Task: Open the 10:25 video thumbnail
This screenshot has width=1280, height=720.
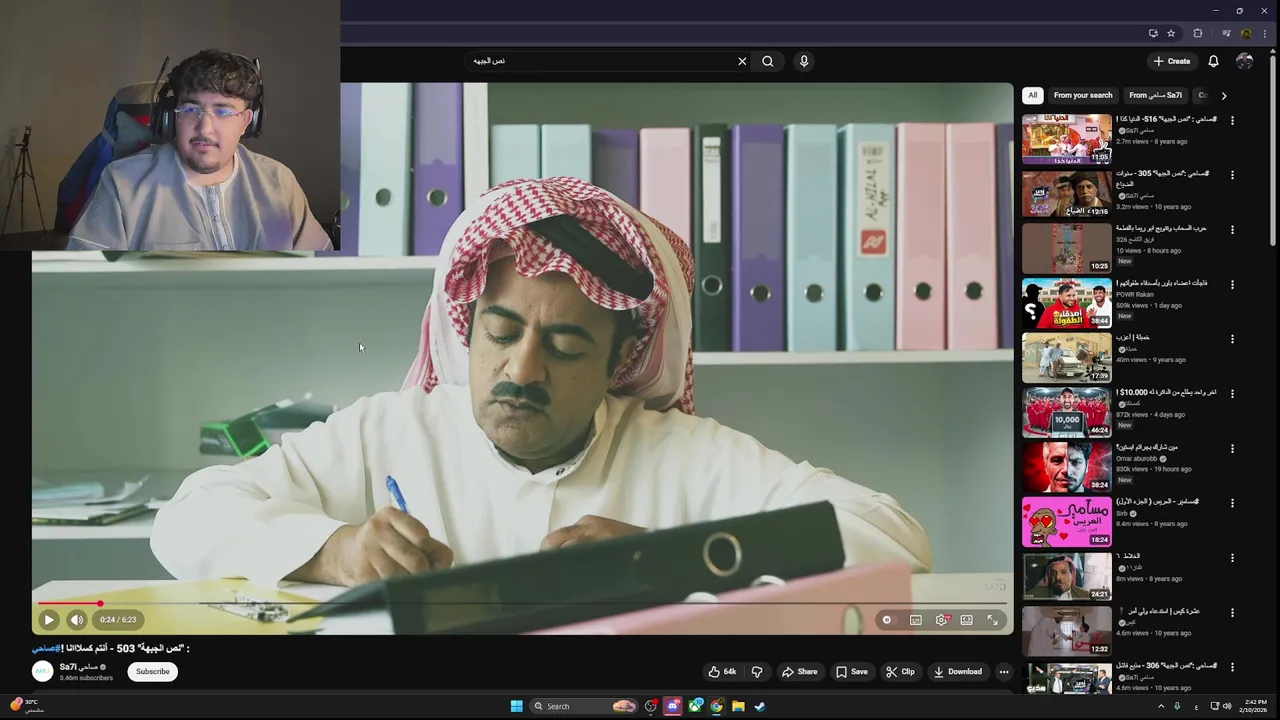Action: point(1066,248)
